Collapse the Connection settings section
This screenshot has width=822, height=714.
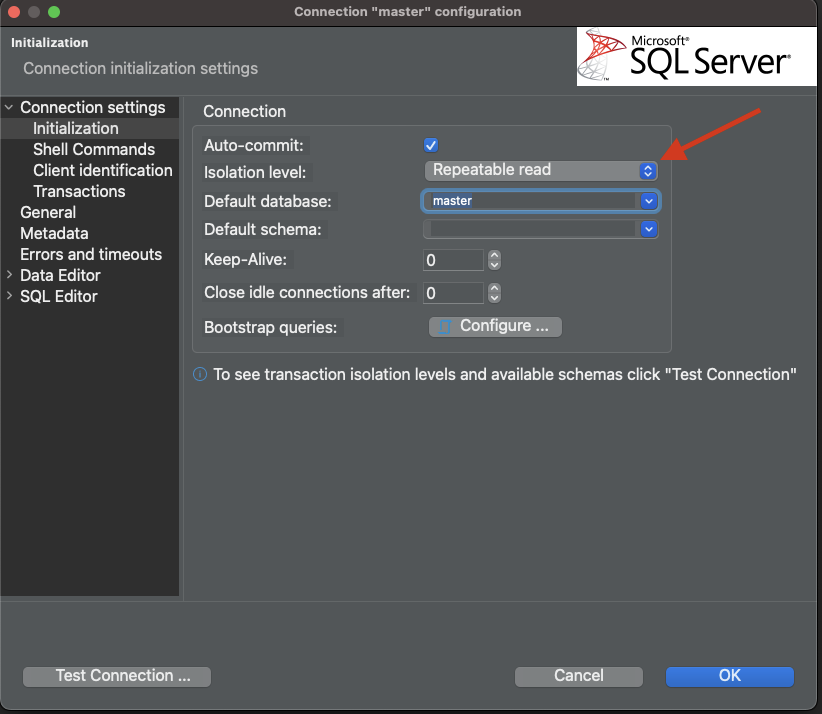tap(8, 107)
